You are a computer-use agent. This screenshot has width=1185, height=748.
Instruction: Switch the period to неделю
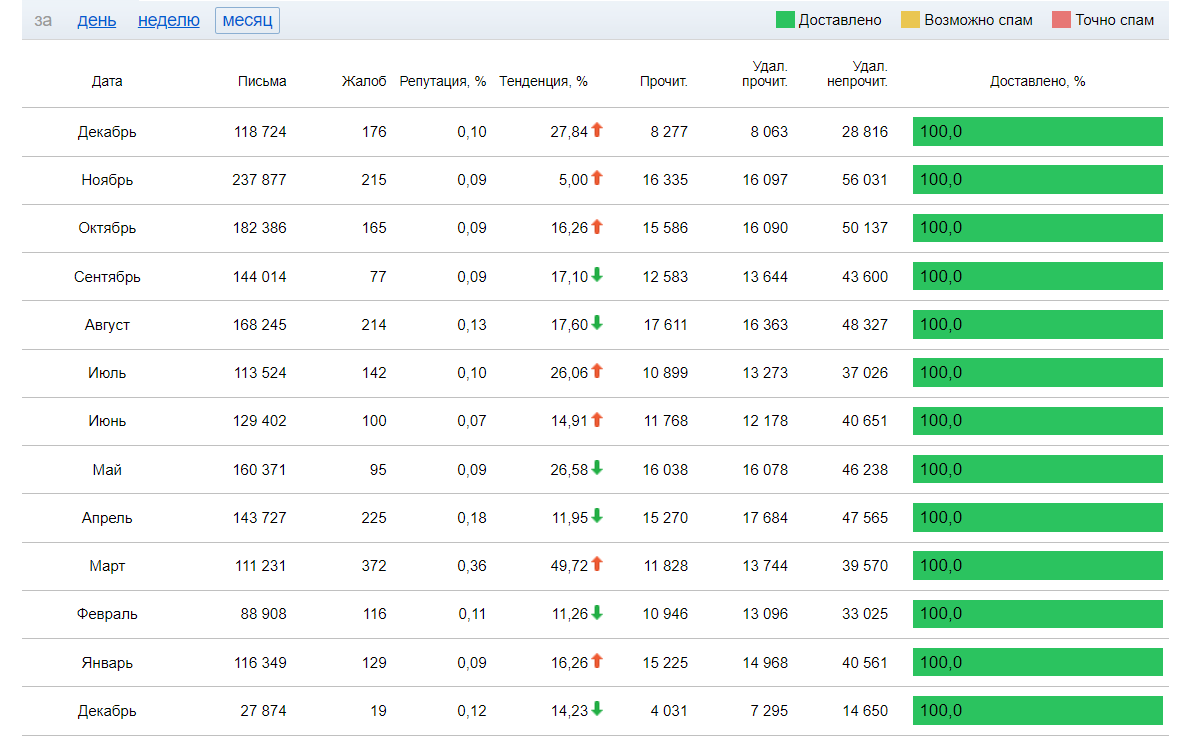pos(168,20)
